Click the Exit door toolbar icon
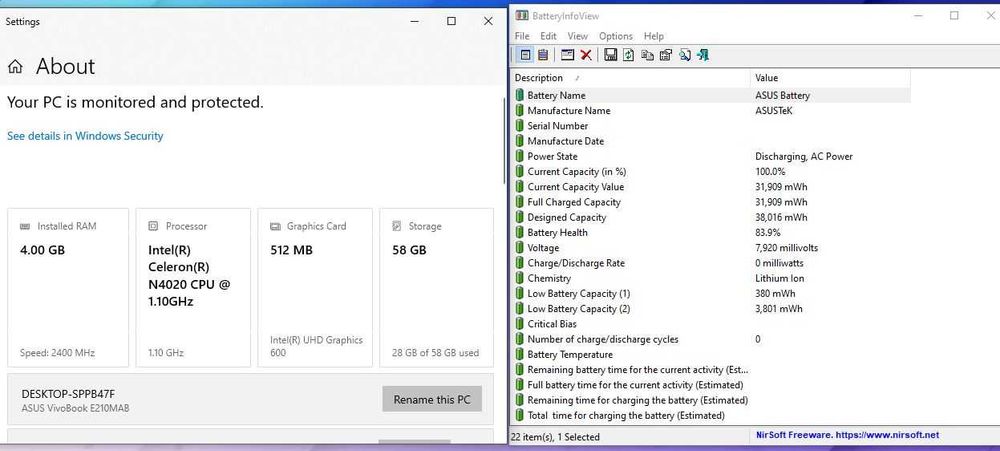 [703, 55]
